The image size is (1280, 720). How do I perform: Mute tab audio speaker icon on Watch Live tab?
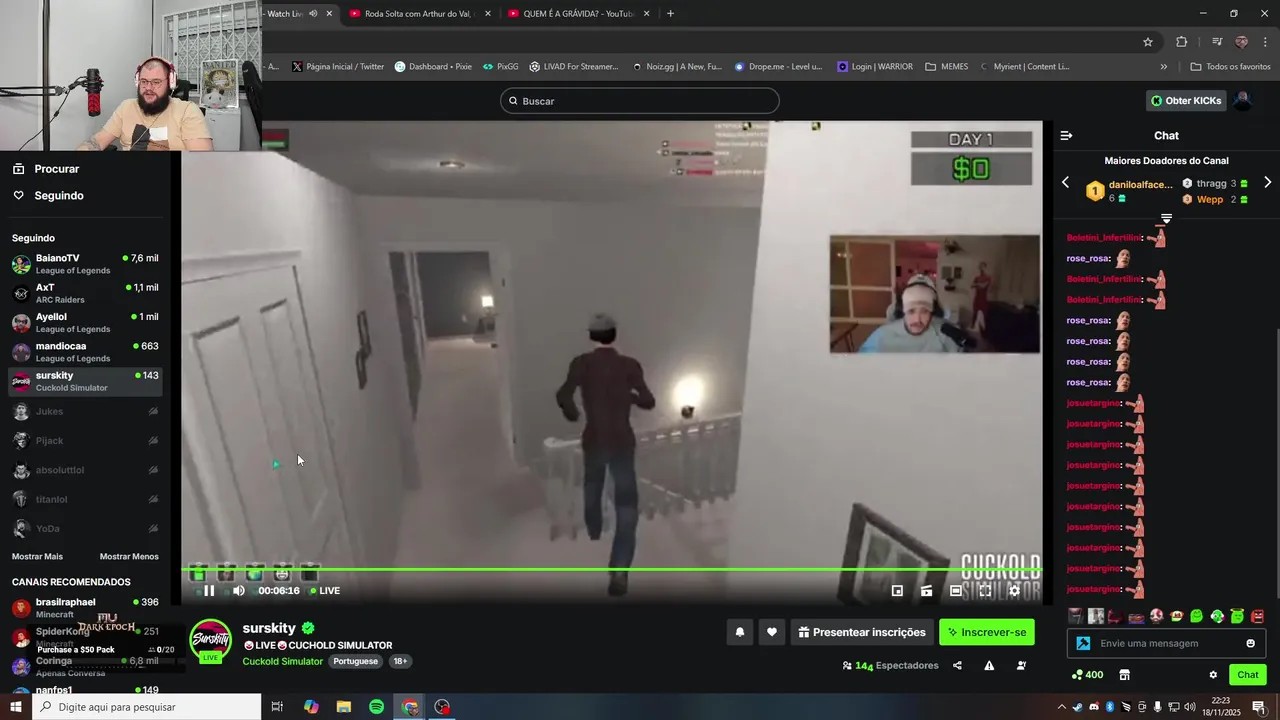click(x=313, y=13)
